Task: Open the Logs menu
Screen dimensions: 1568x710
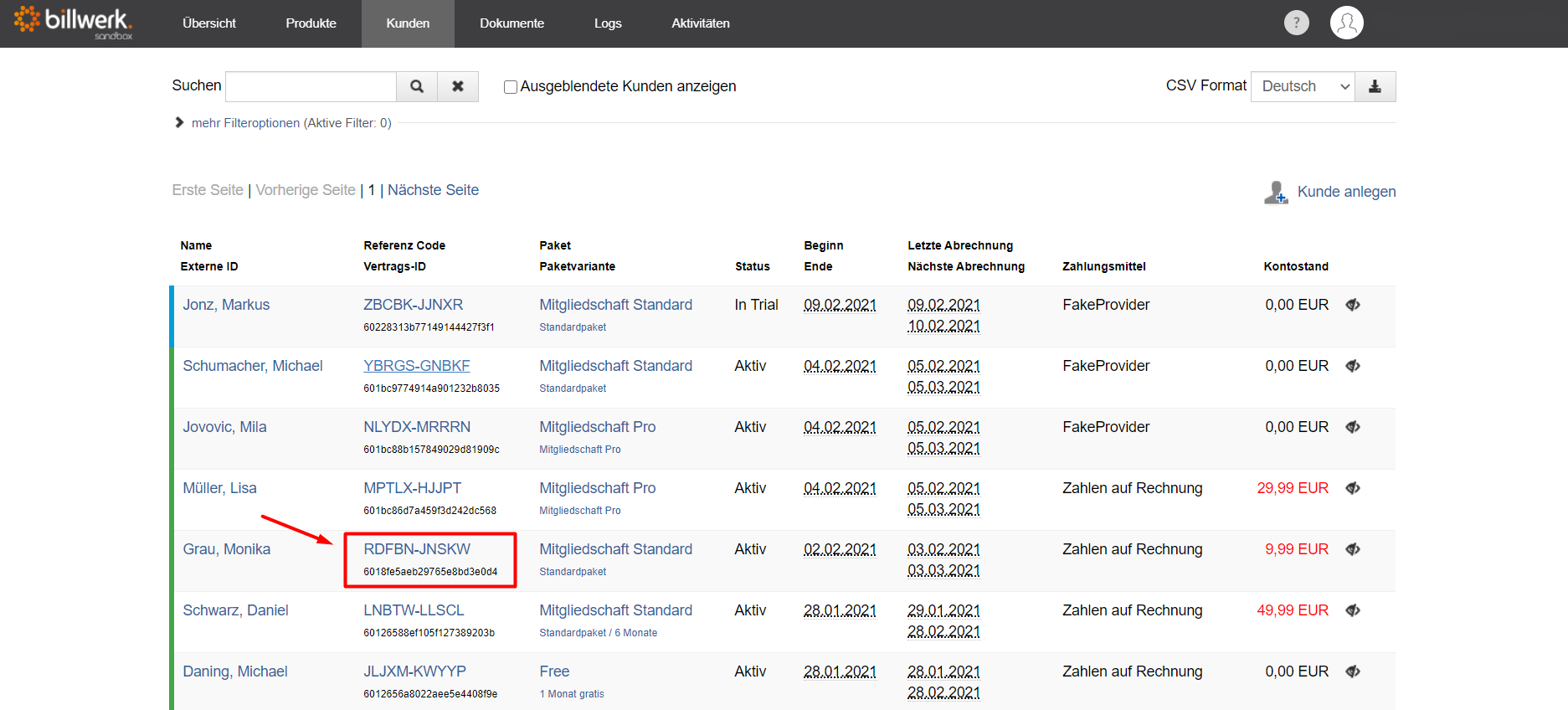Action: click(608, 23)
